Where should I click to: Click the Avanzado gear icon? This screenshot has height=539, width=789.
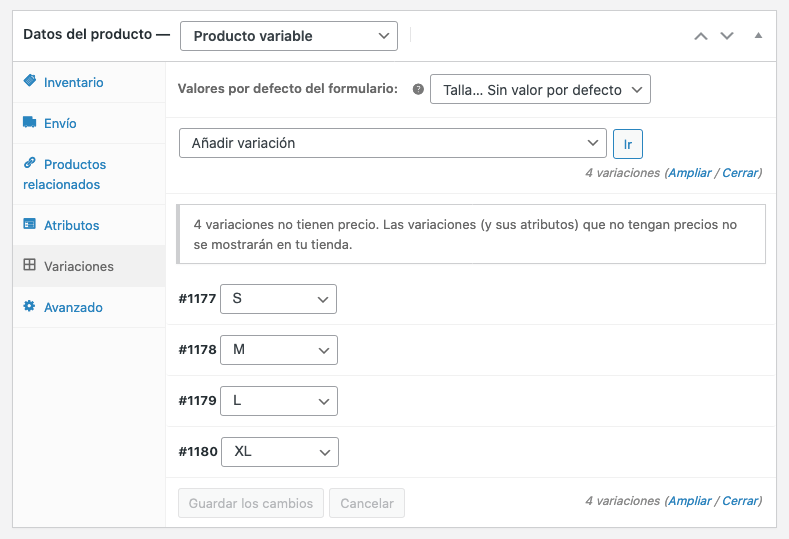point(30,306)
